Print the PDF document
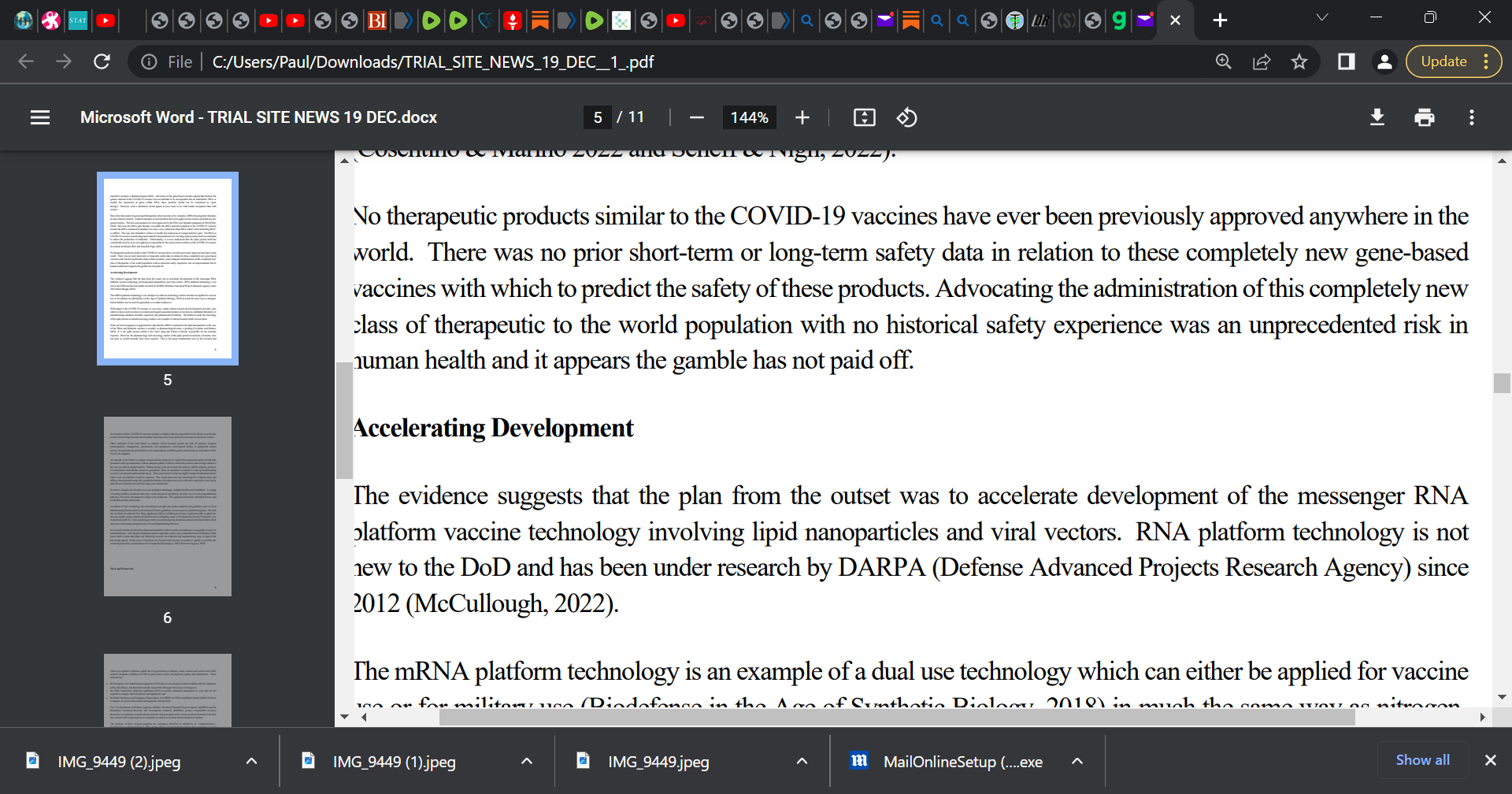 click(x=1424, y=117)
